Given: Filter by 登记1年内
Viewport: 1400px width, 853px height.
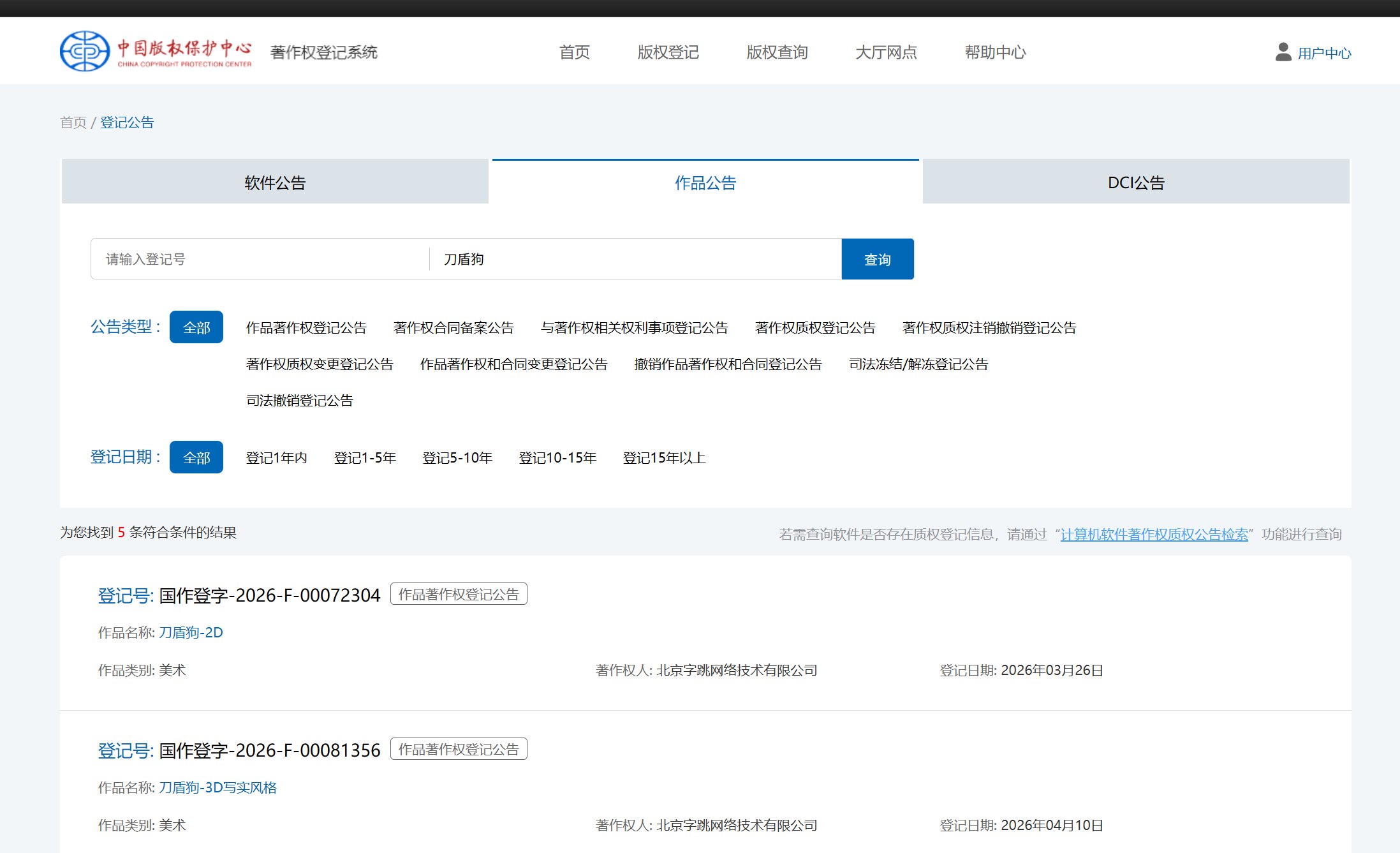Looking at the screenshot, I should (277, 457).
